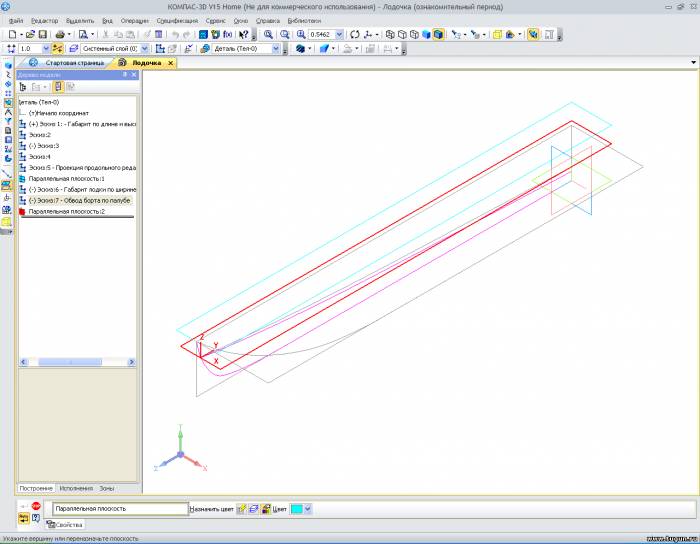Click the Rebuild refresh arrows icon
Screen dimensions: 700x544
coord(355,34)
